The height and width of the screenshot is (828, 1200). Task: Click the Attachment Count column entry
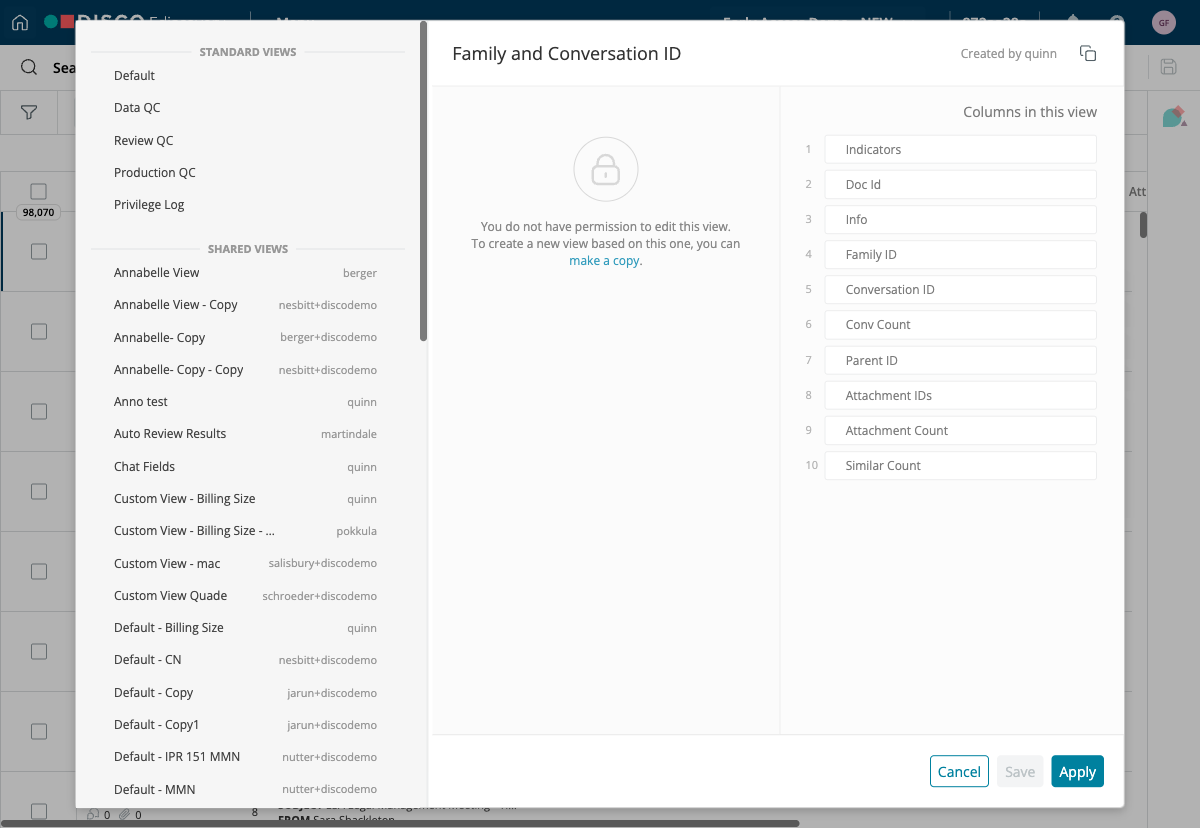click(x=960, y=431)
